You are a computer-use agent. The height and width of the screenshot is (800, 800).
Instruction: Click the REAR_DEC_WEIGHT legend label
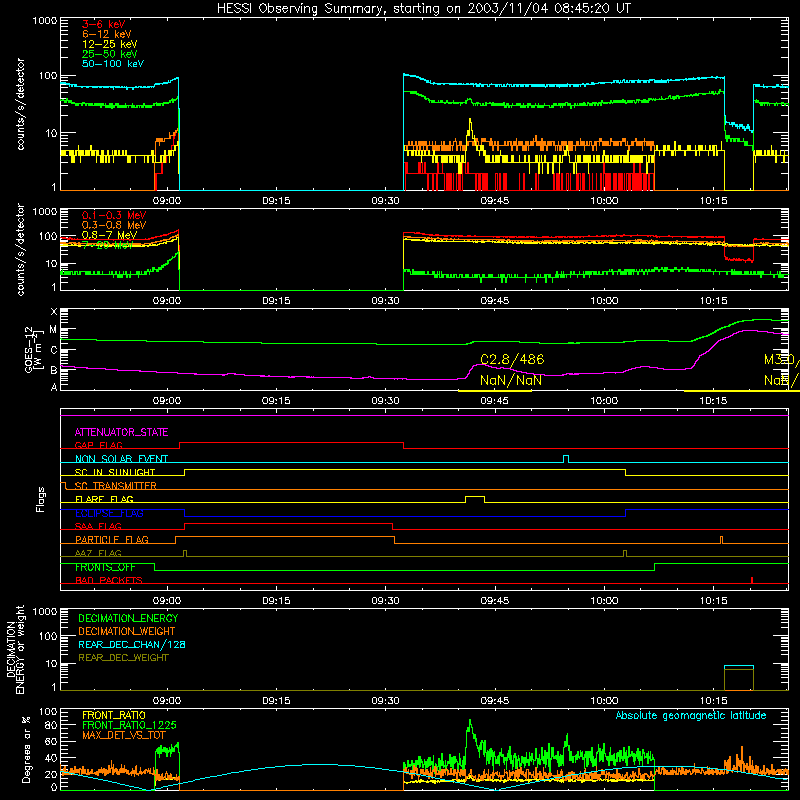[x=123, y=658]
